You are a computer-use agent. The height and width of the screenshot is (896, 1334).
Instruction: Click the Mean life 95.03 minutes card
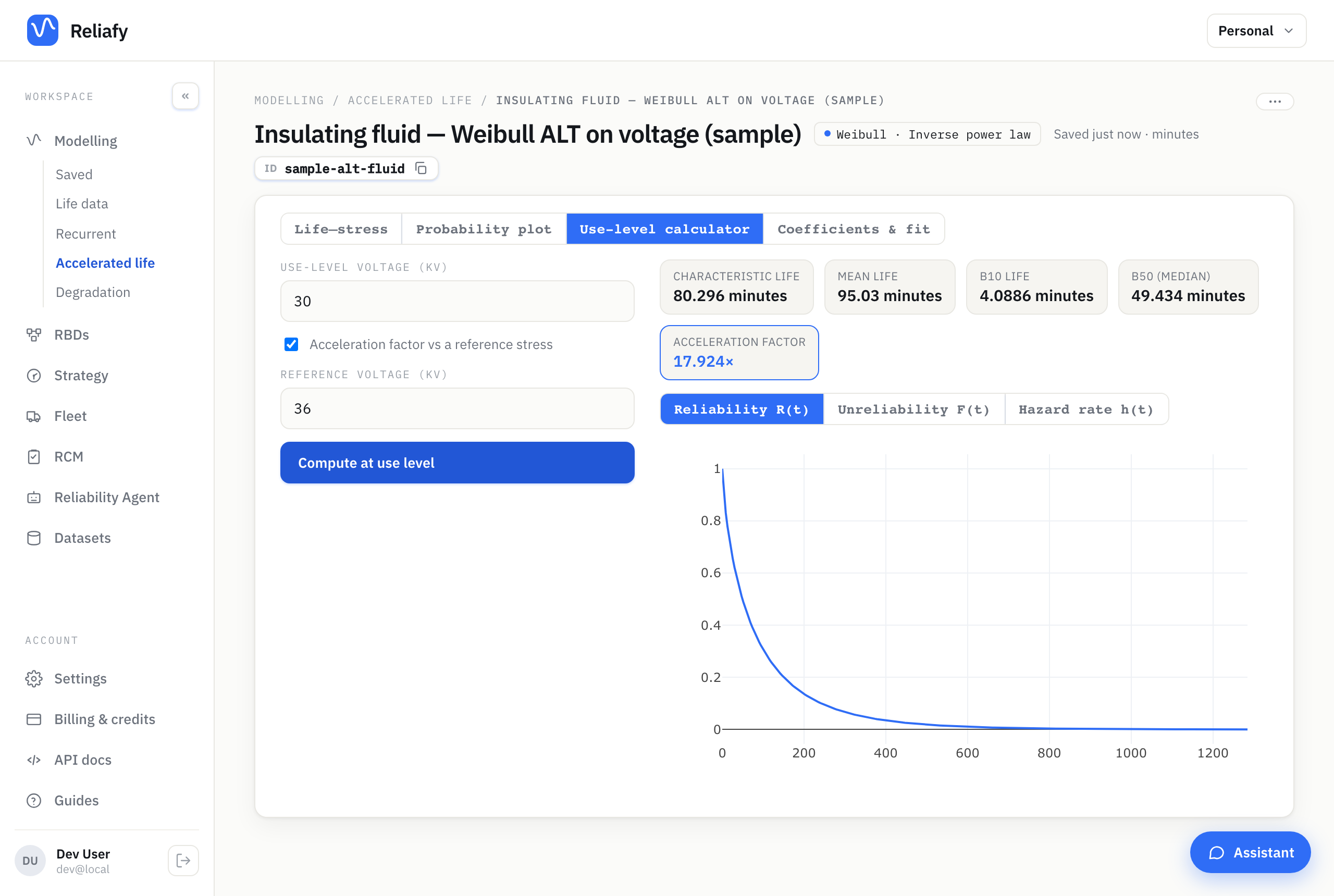pos(890,287)
